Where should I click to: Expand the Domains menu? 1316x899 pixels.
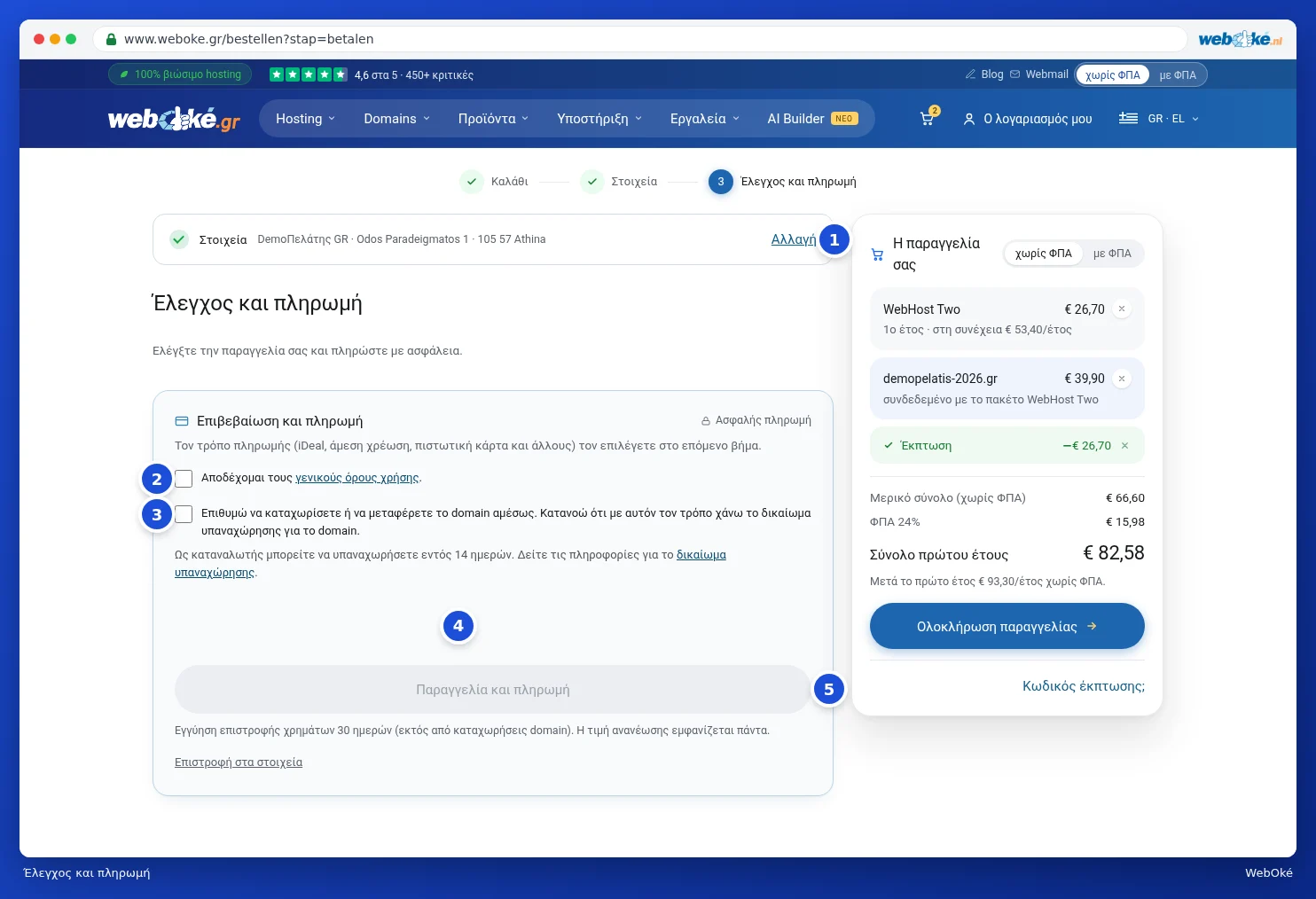tap(396, 119)
